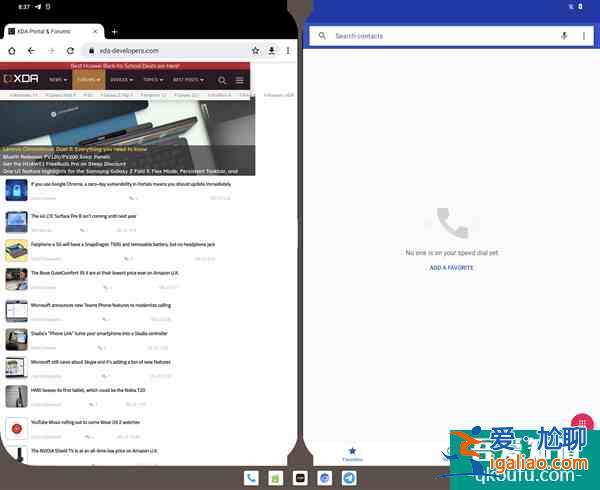
Task: Reload the XDA page
Action: pos(70,51)
